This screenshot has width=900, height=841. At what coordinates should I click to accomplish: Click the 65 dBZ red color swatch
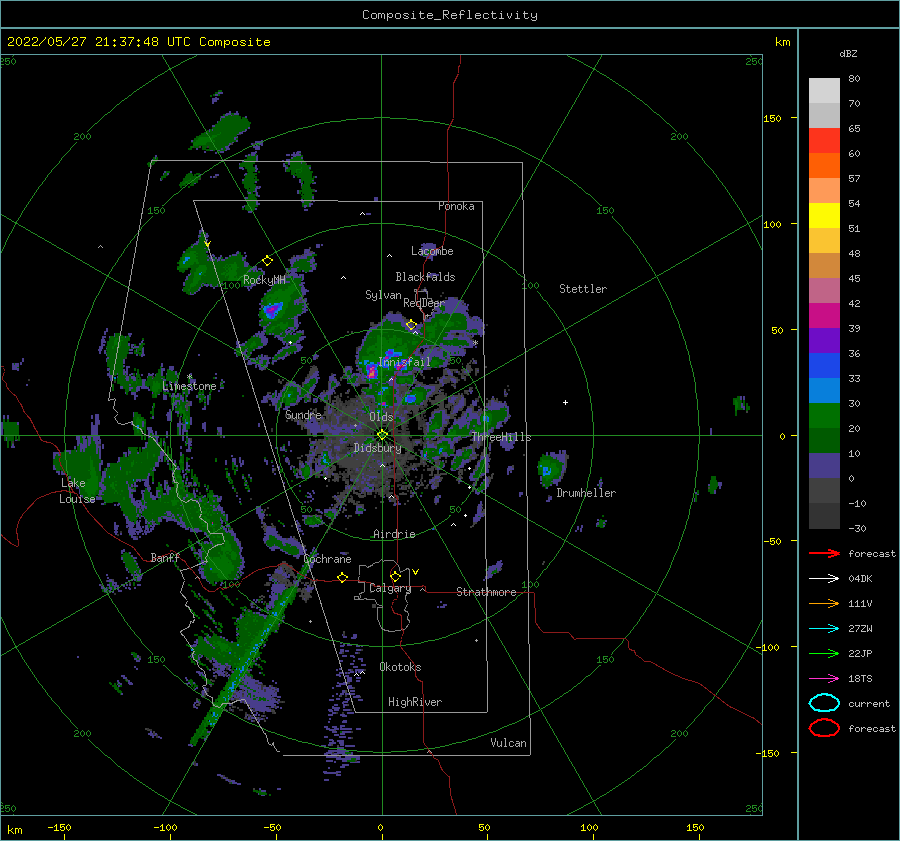click(824, 140)
